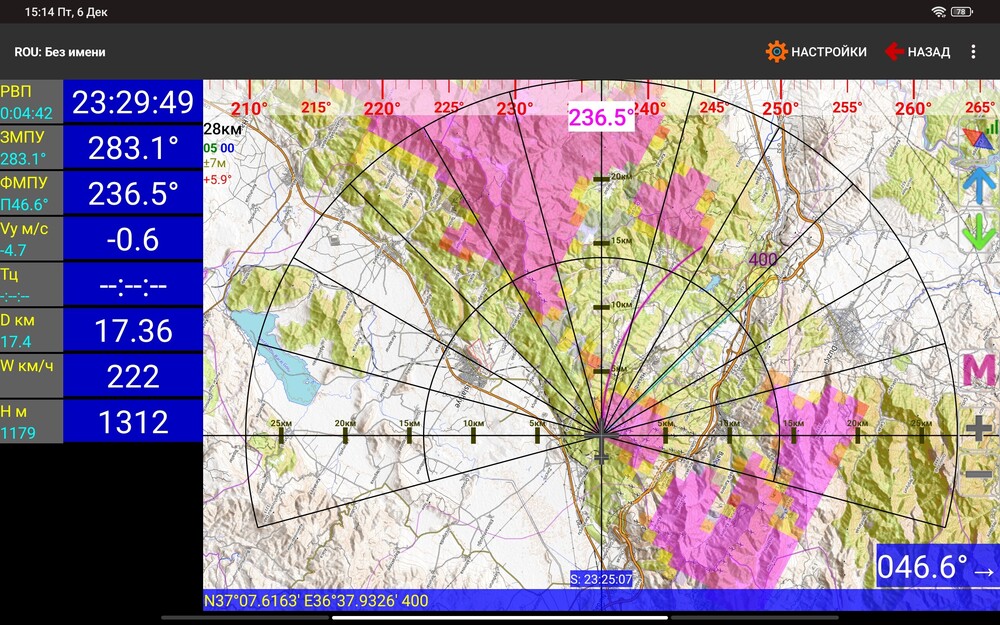Tap the blue up arrow icon
Screen dimensions: 1000x625
[x=978, y=185]
